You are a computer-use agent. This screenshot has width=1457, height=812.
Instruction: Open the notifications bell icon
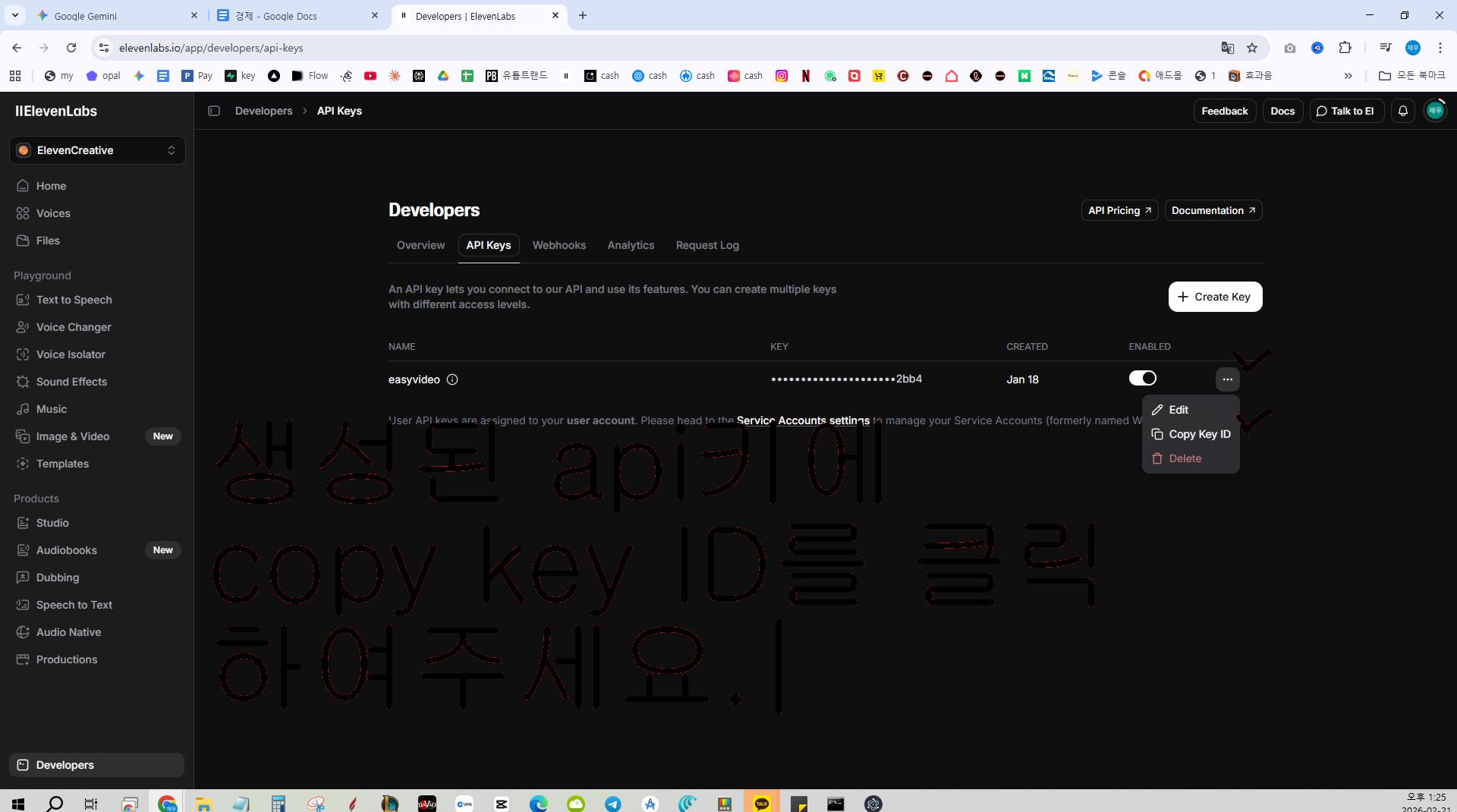tap(1402, 111)
